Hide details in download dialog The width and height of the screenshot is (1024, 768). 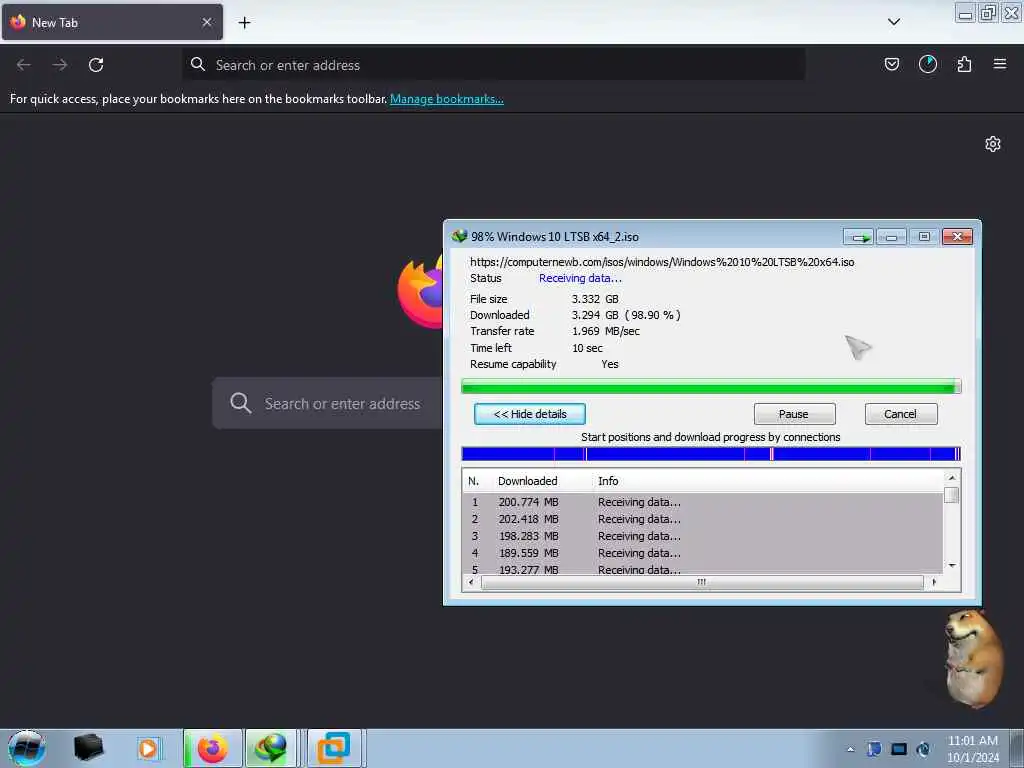click(x=530, y=414)
